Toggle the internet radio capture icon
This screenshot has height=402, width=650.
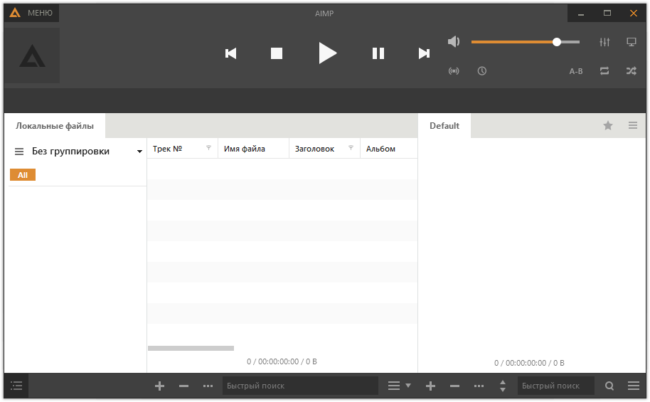coord(454,71)
